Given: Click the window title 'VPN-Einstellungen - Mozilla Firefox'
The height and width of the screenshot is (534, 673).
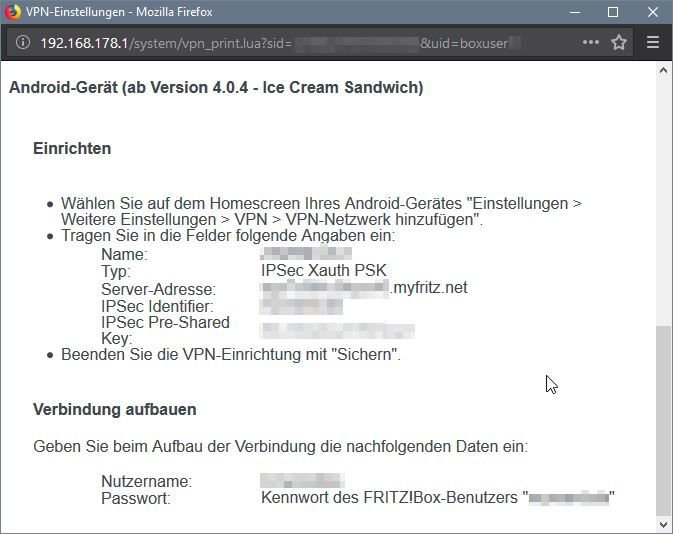Looking at the screenshot, I should (x=119, y=12).
